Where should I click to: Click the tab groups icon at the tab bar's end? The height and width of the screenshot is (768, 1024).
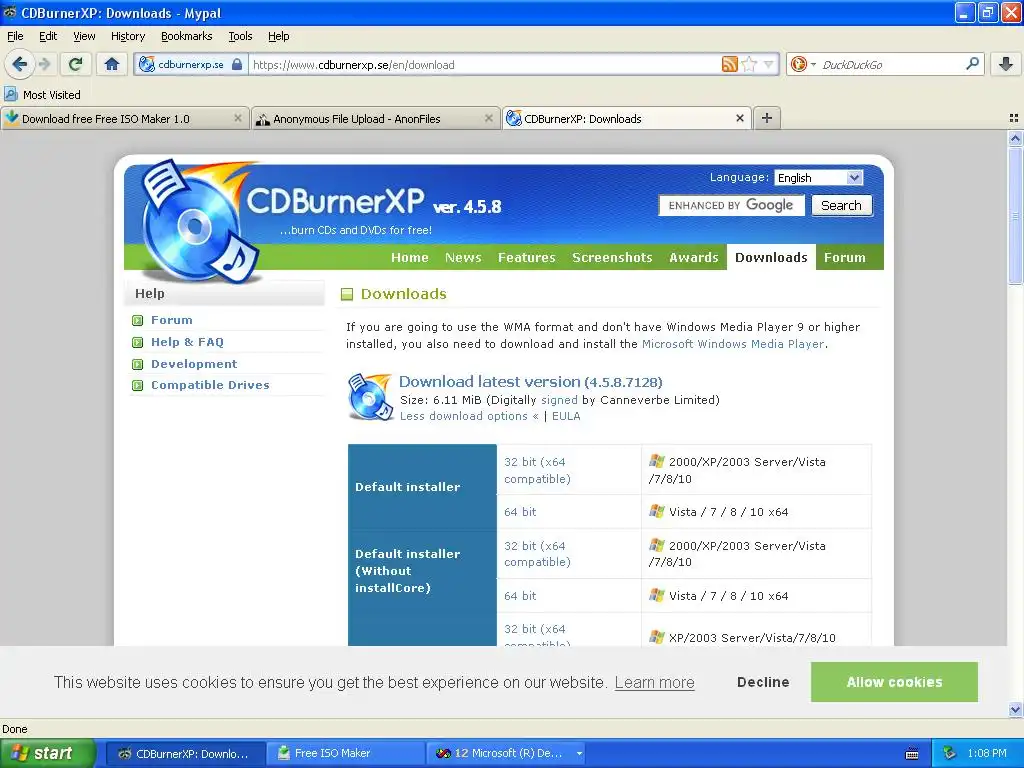1014,118
